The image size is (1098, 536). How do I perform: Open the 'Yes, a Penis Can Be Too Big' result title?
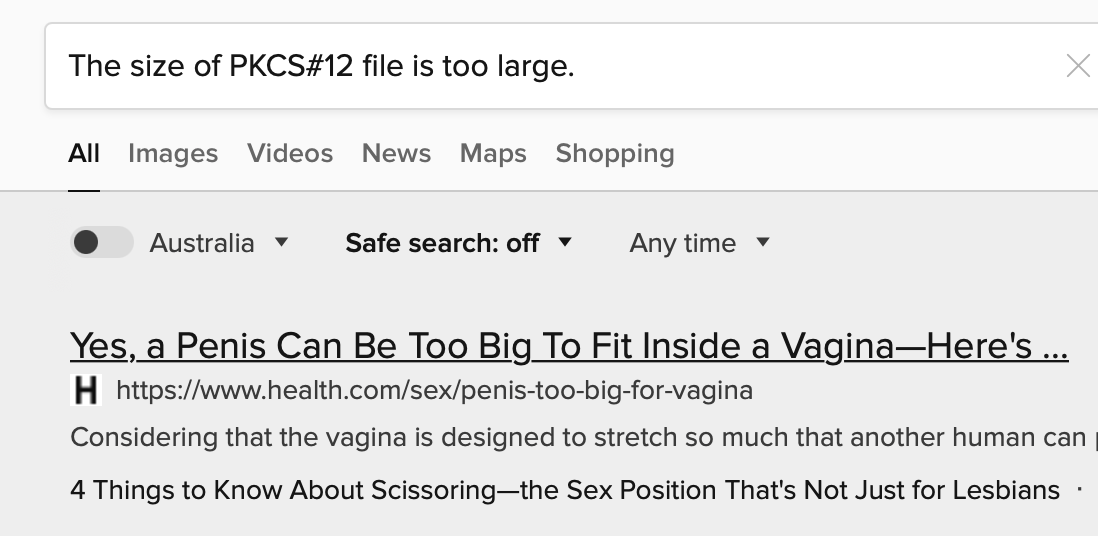[x=569, y=346]
